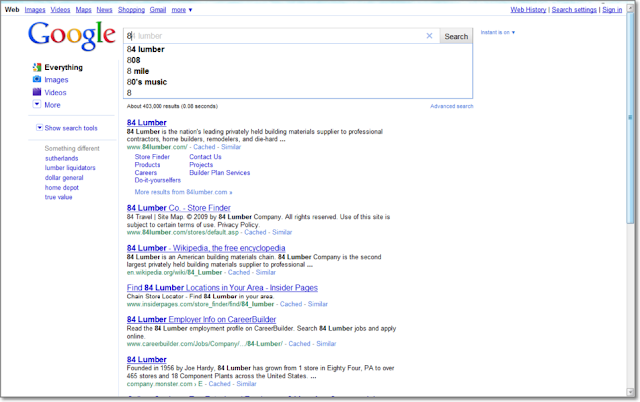Open Videos in the top navigation bar
Screen dimensions: 640x402
[60, 9]
